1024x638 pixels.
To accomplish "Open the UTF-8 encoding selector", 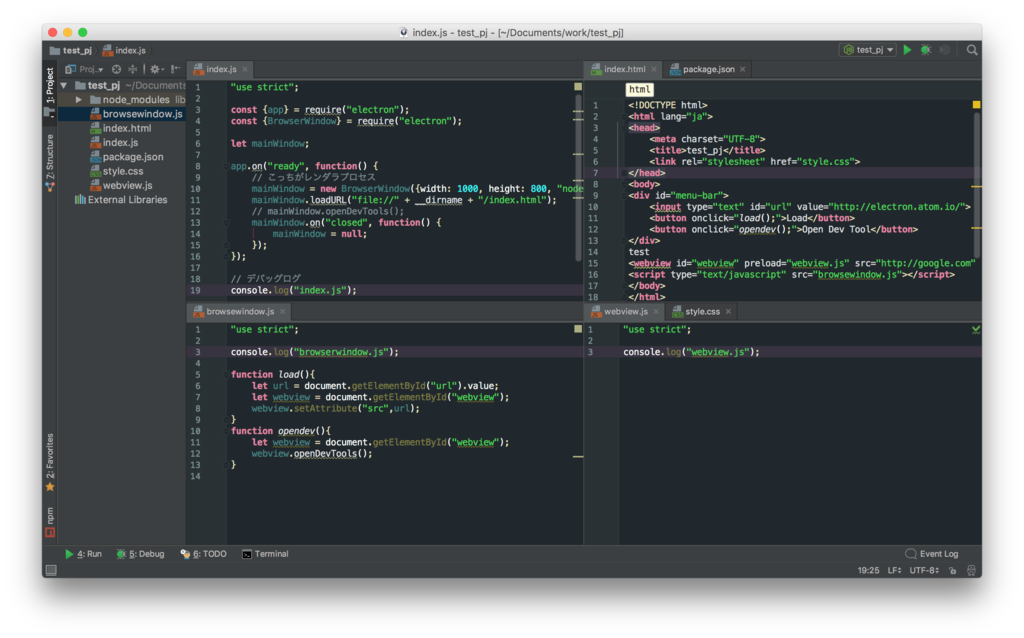I will 924,571.
